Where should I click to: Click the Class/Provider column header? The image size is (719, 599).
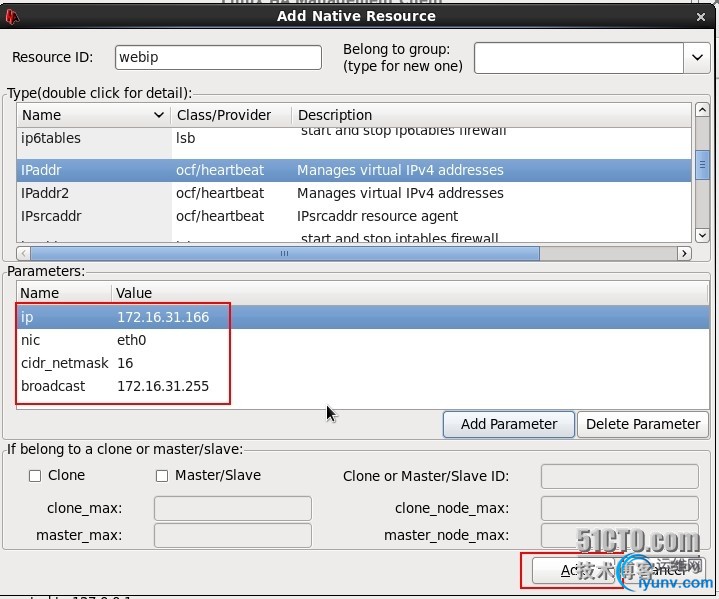click(x=231, y=115)
